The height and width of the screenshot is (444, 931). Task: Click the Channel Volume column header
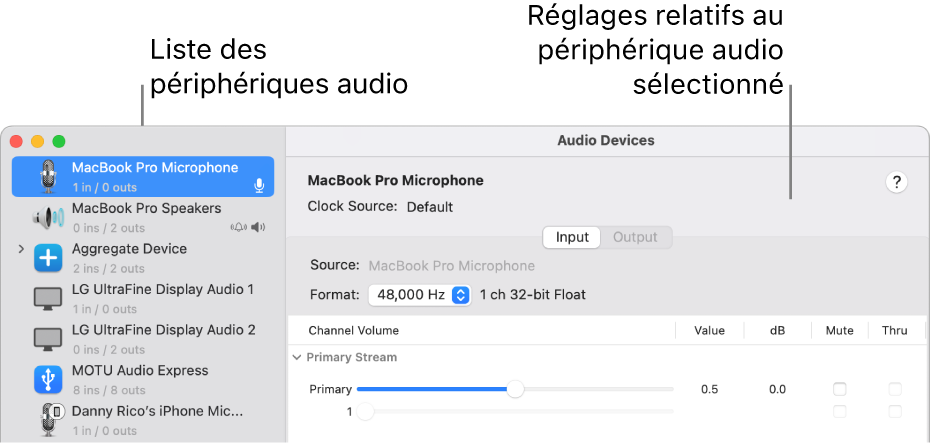point(353,330)
